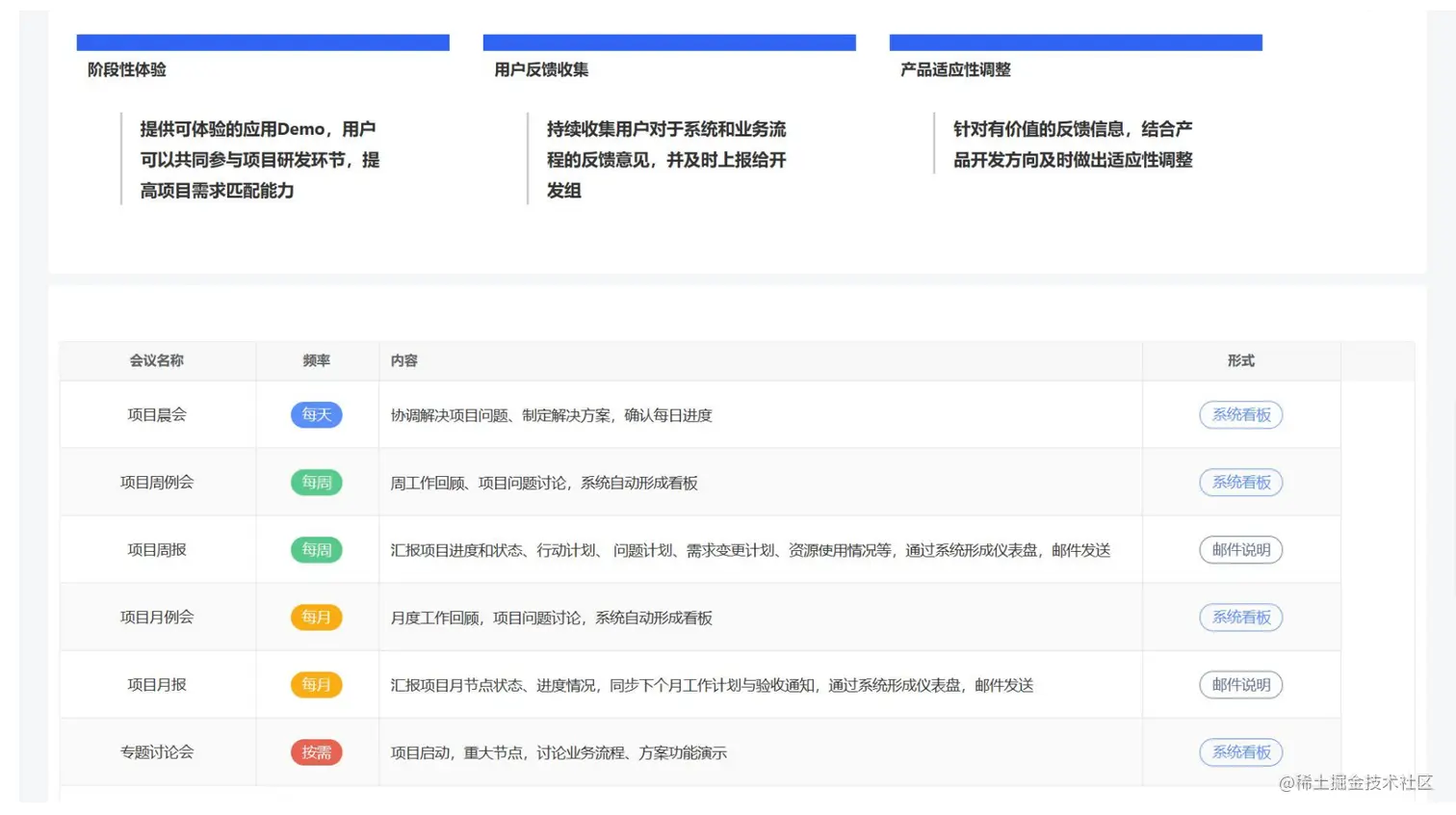This screenshot has width=1456, height=815.
Task: Click the 阶段性体验 card heading
Action: 126,69
